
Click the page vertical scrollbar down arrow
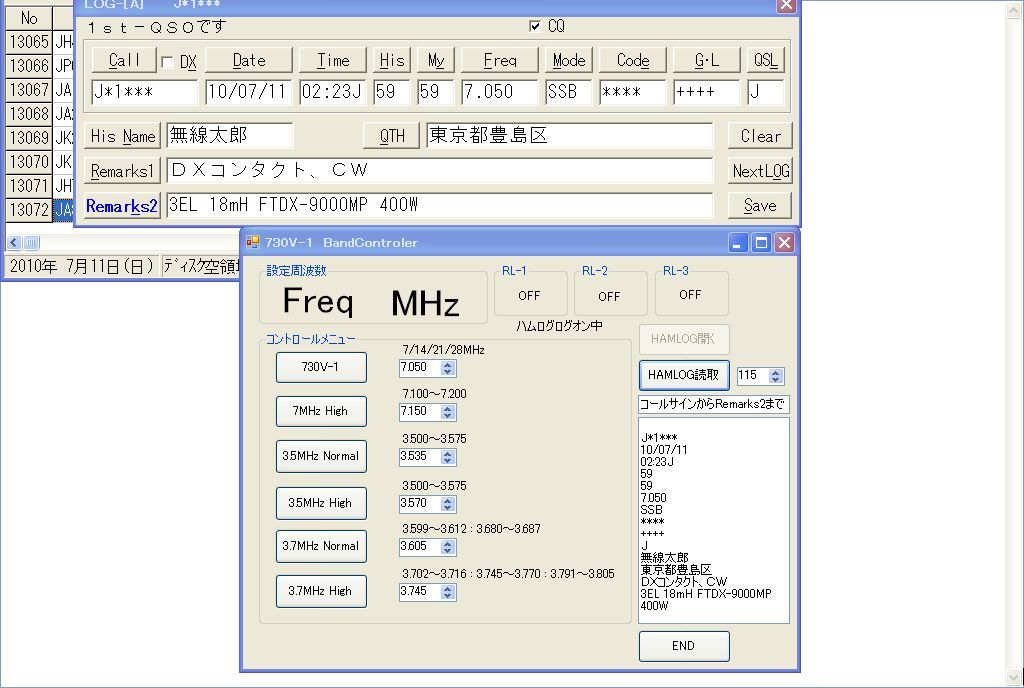tap(1015, 678)
